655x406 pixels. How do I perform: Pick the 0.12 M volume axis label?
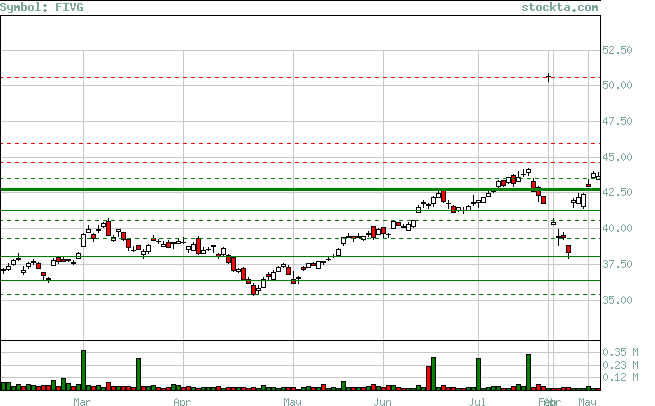pyautogui.click(x=620, y=378)
